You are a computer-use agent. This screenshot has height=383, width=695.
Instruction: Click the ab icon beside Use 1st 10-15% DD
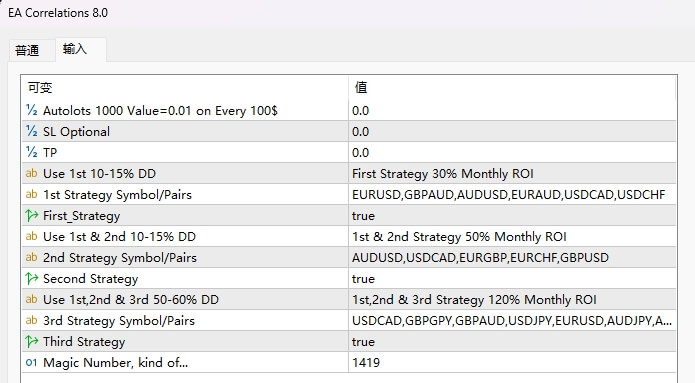point(31,173)
